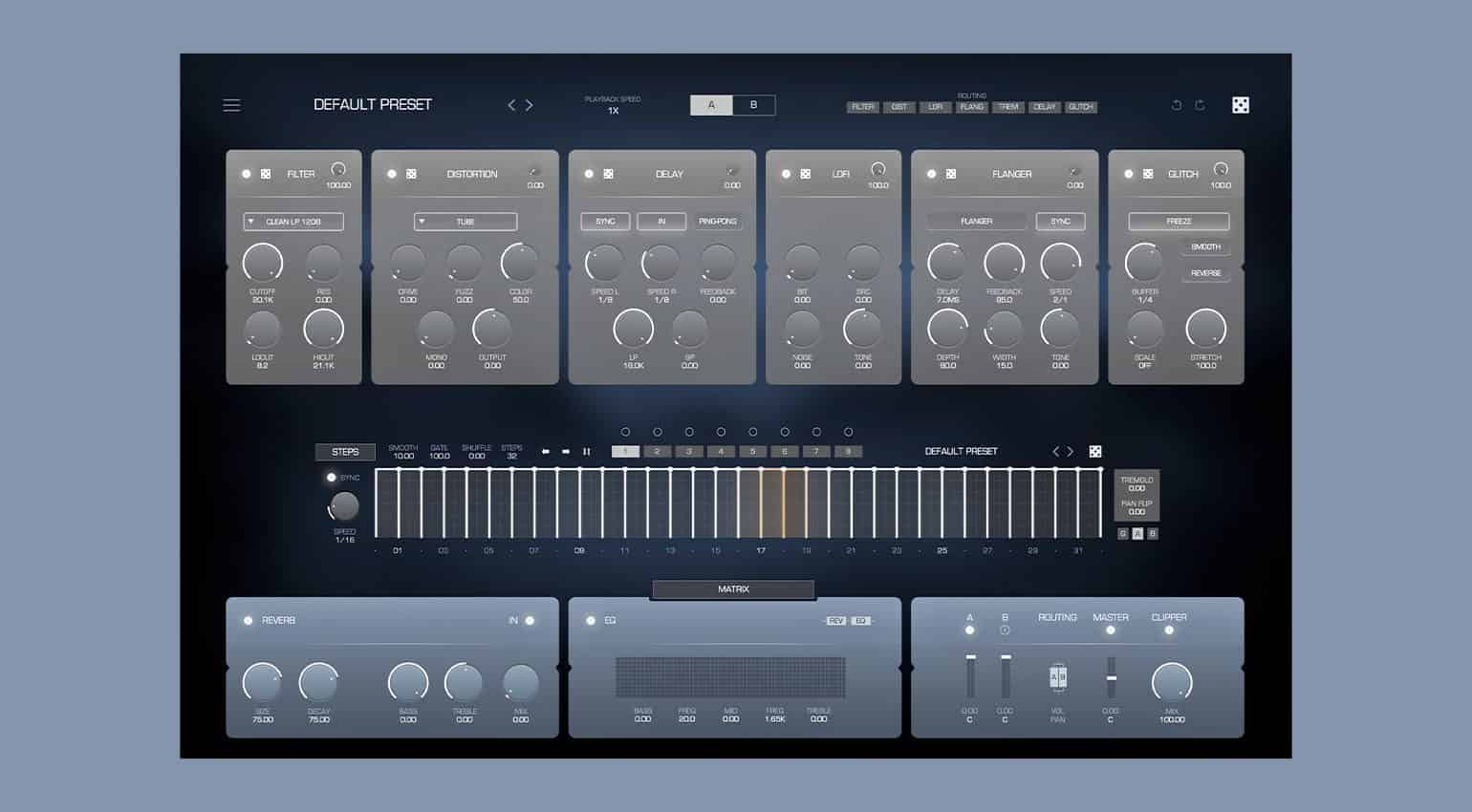Toggle the power light on the LOFI module
The height and width of the screenshot is (812, 1472).
tap(785, 173)
